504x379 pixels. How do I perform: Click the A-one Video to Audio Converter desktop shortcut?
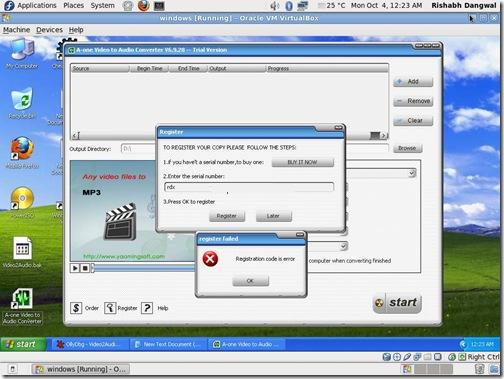coord(22,307)
